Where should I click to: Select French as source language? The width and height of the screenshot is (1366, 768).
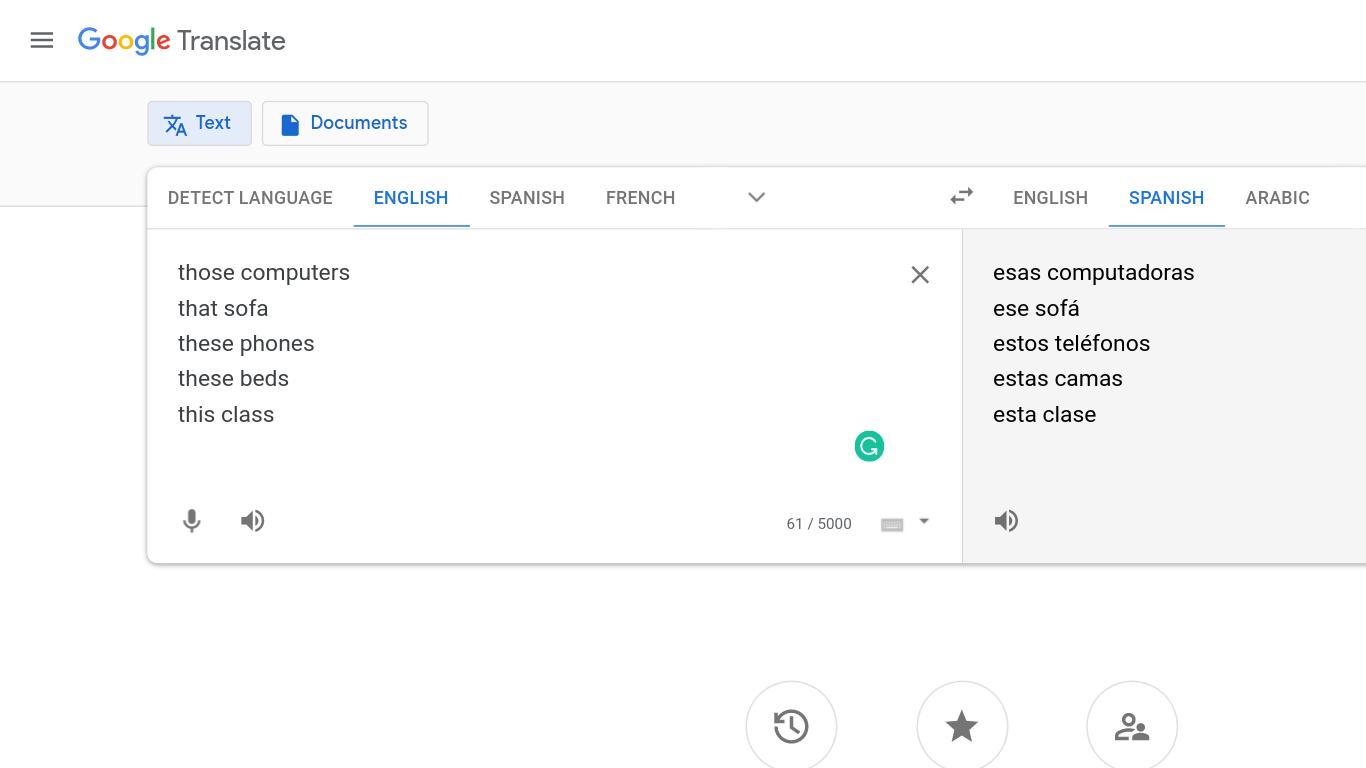pos(640,198)
